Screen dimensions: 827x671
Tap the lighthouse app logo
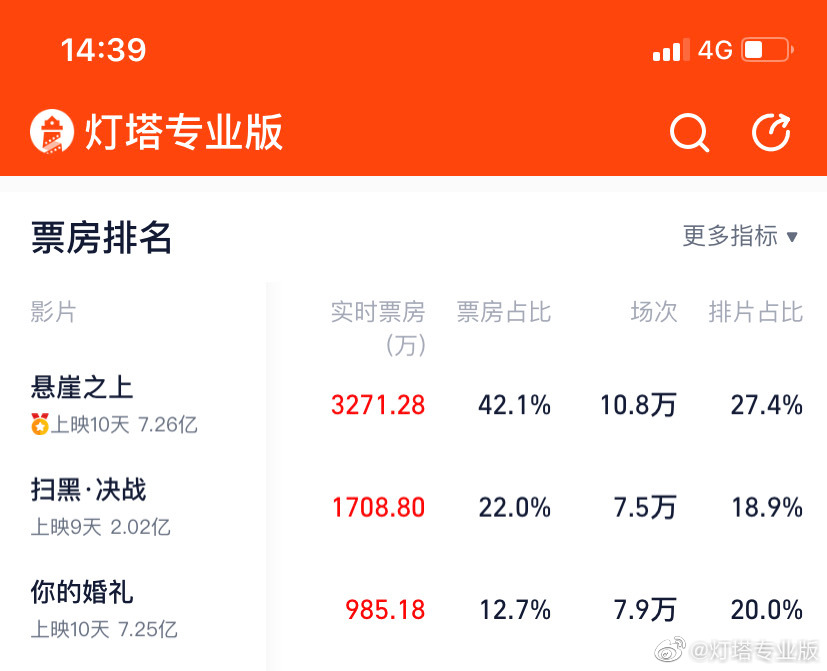tap(53, 132)
